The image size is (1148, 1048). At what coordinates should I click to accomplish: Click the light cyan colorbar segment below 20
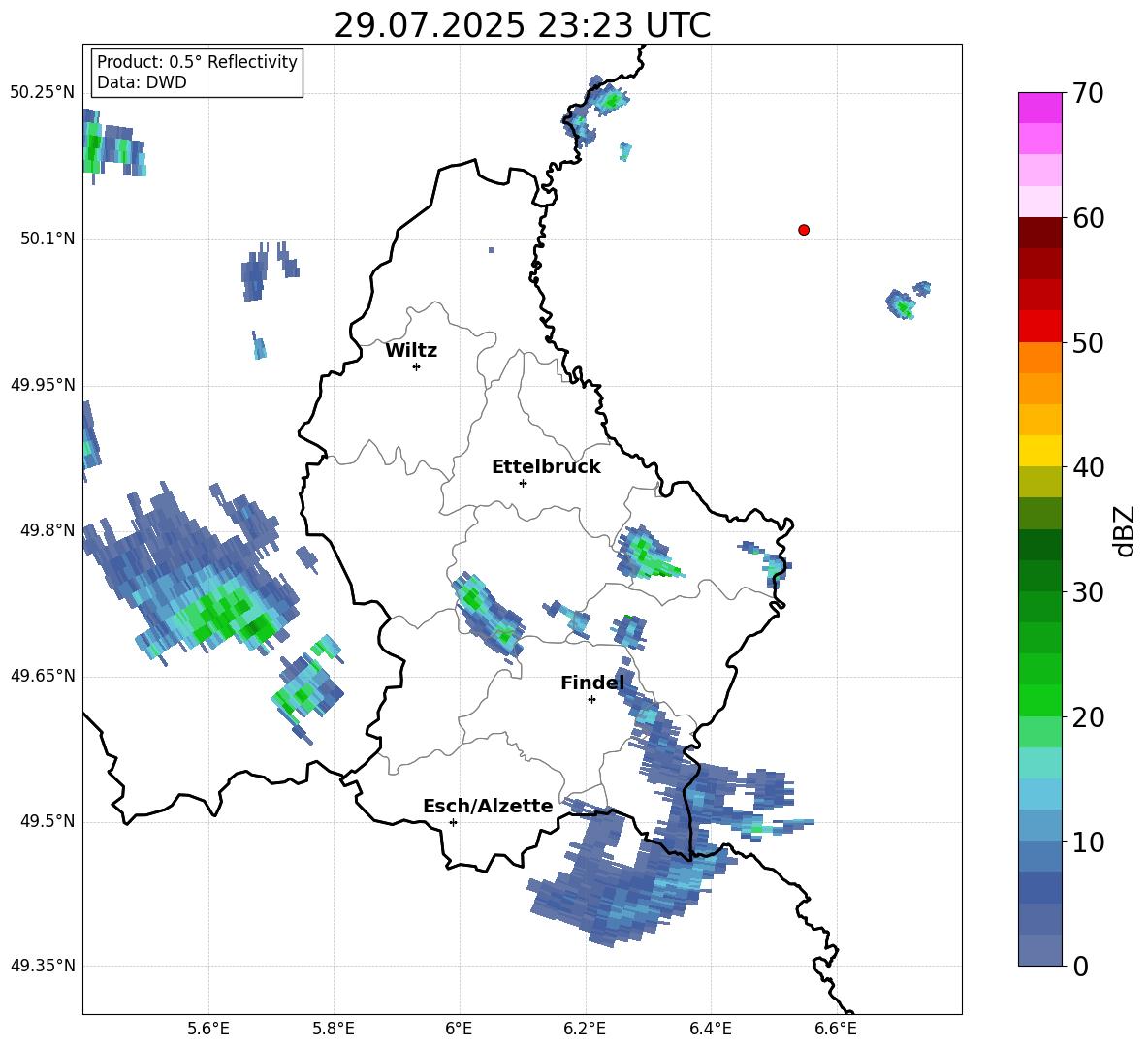coord(1039,763)
